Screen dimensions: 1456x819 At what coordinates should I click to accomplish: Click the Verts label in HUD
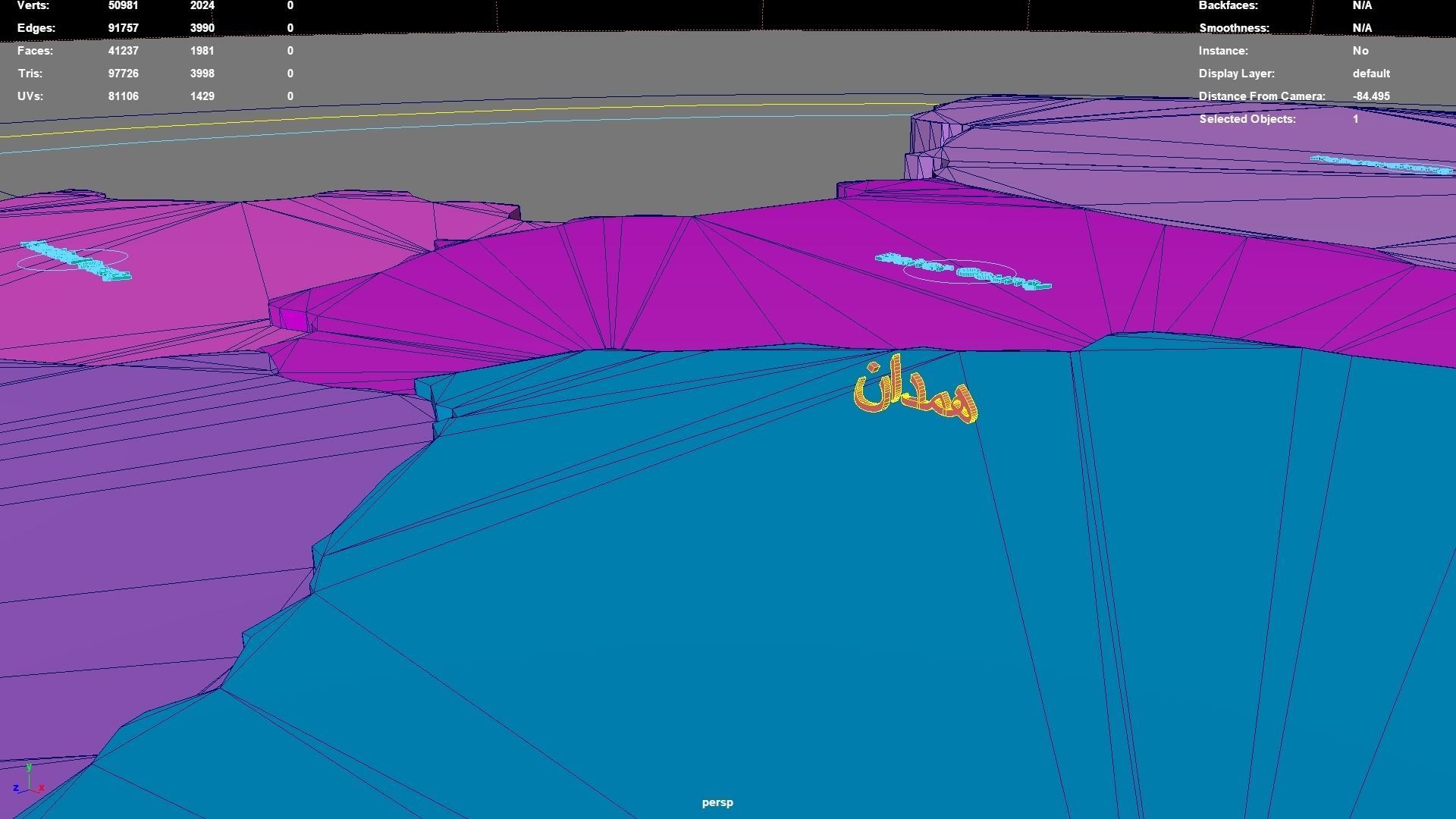(33, 5)
